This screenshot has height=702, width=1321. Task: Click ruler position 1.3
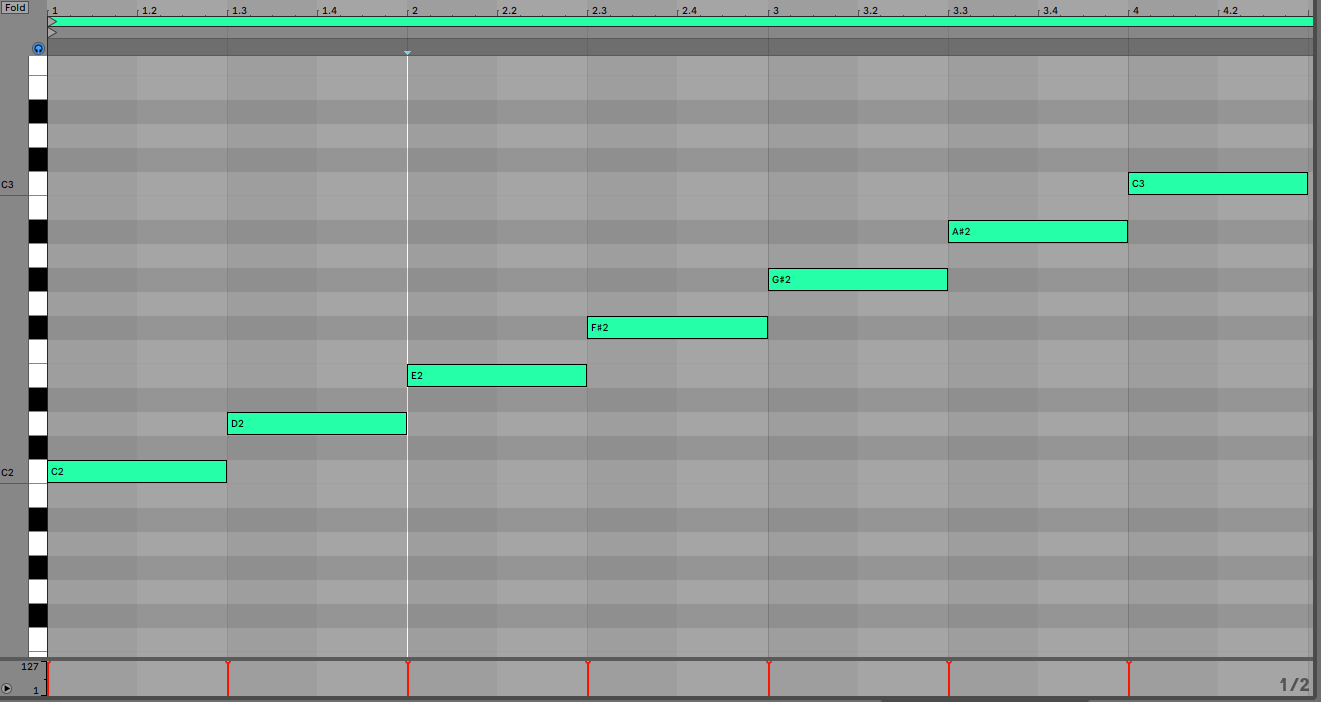tap(239, 10)
